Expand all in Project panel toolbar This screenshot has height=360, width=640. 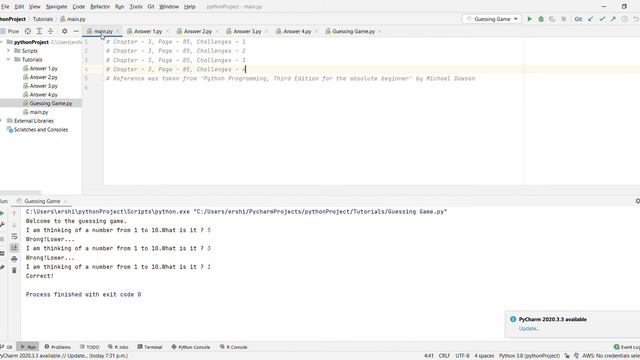click(39, 31)
